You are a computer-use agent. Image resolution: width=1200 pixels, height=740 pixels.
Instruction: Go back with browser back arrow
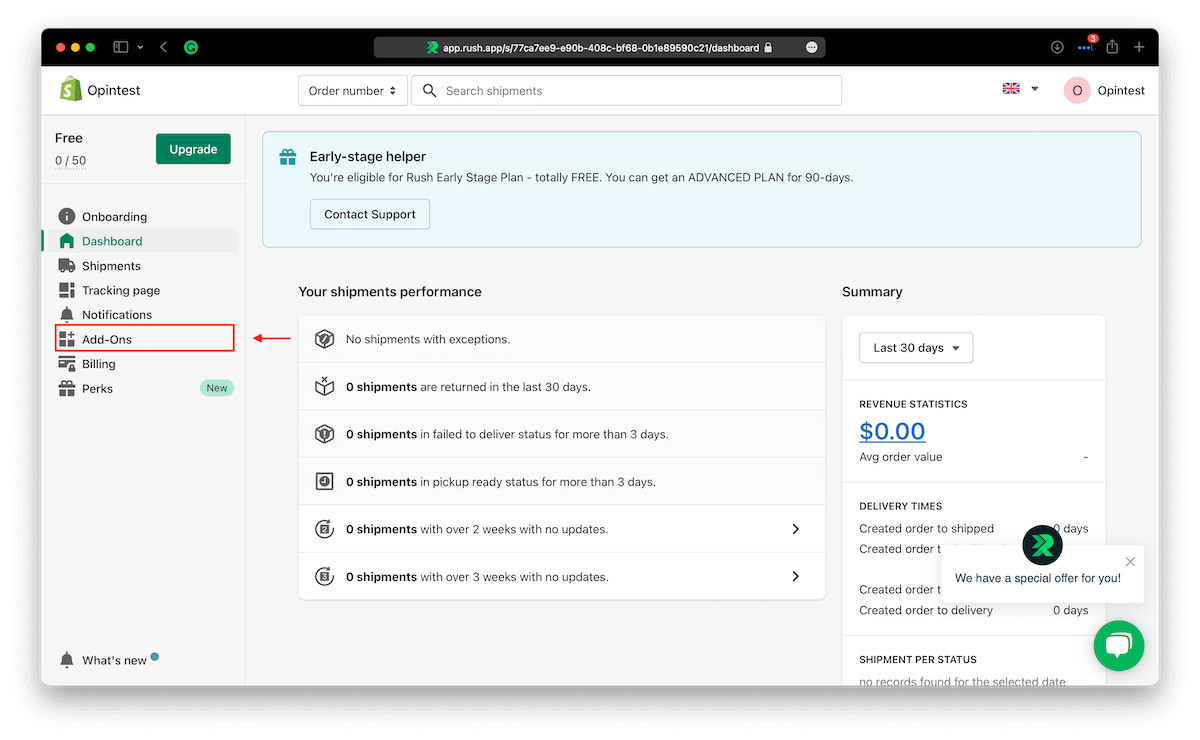pyautogui.click(x=164, y=47)
